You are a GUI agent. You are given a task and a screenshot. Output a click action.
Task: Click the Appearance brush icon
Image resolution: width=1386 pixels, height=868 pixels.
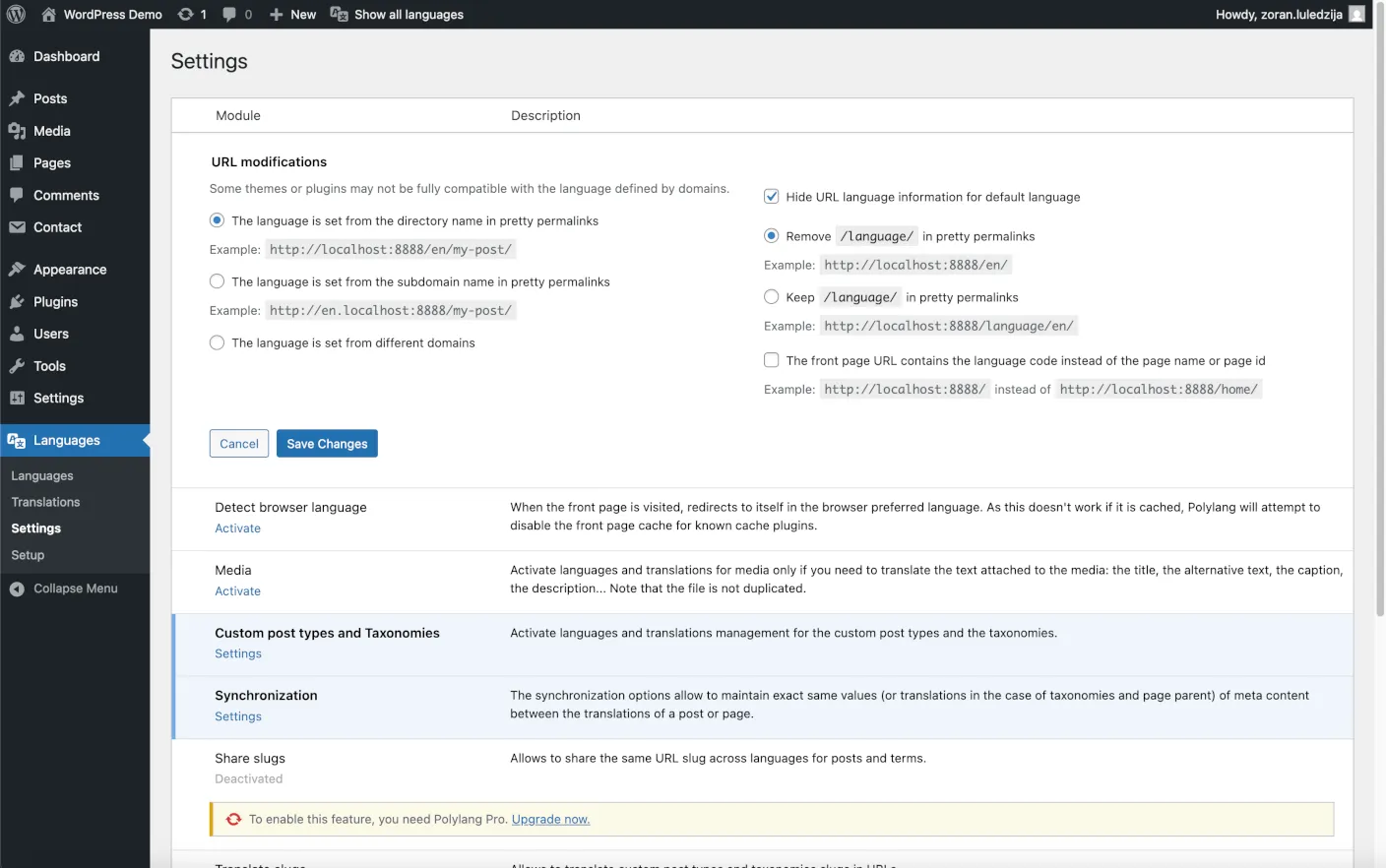[x=17, y=270]
